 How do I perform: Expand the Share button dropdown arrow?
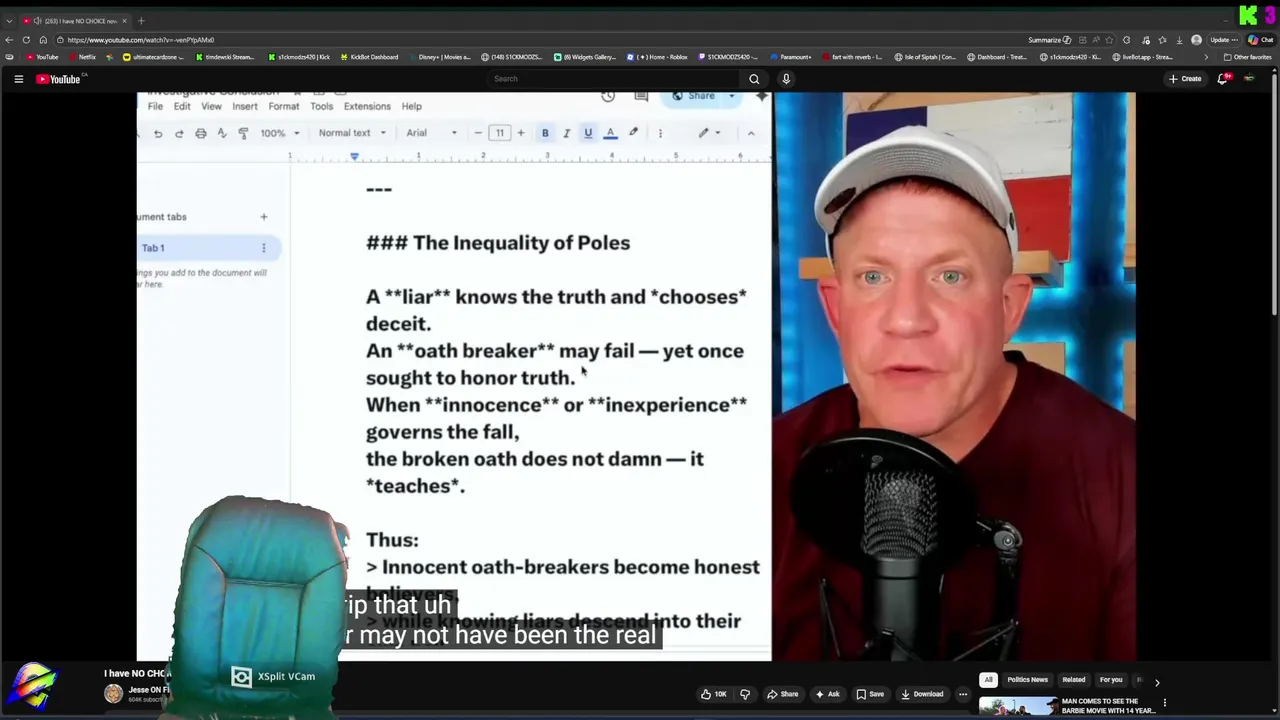tap(731, 96)
